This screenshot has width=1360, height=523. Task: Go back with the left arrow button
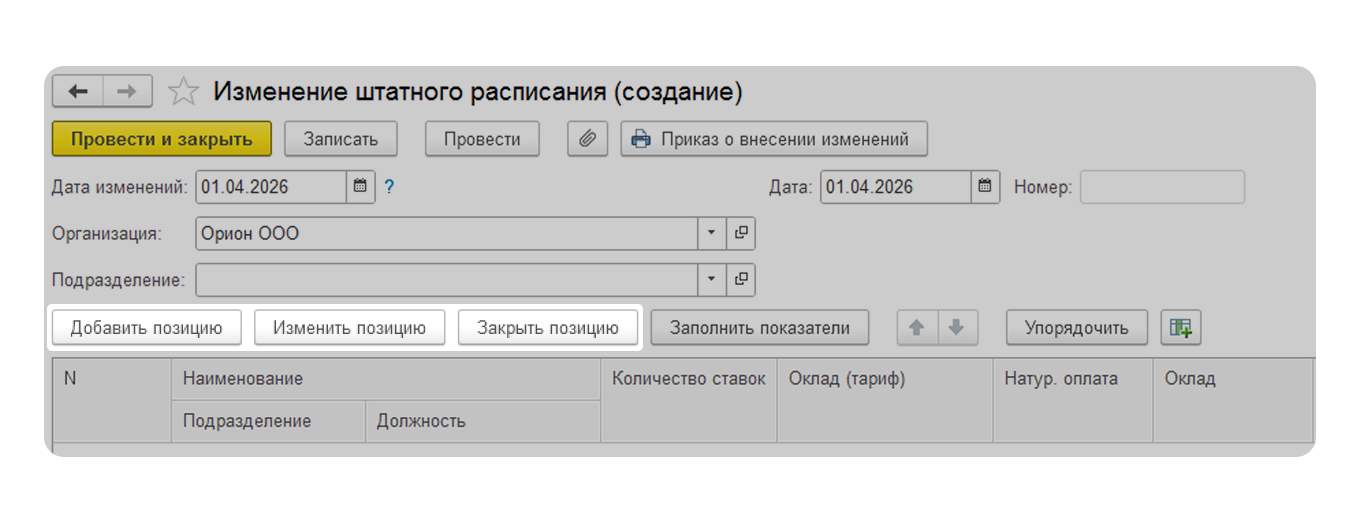(x=78, y=92)
